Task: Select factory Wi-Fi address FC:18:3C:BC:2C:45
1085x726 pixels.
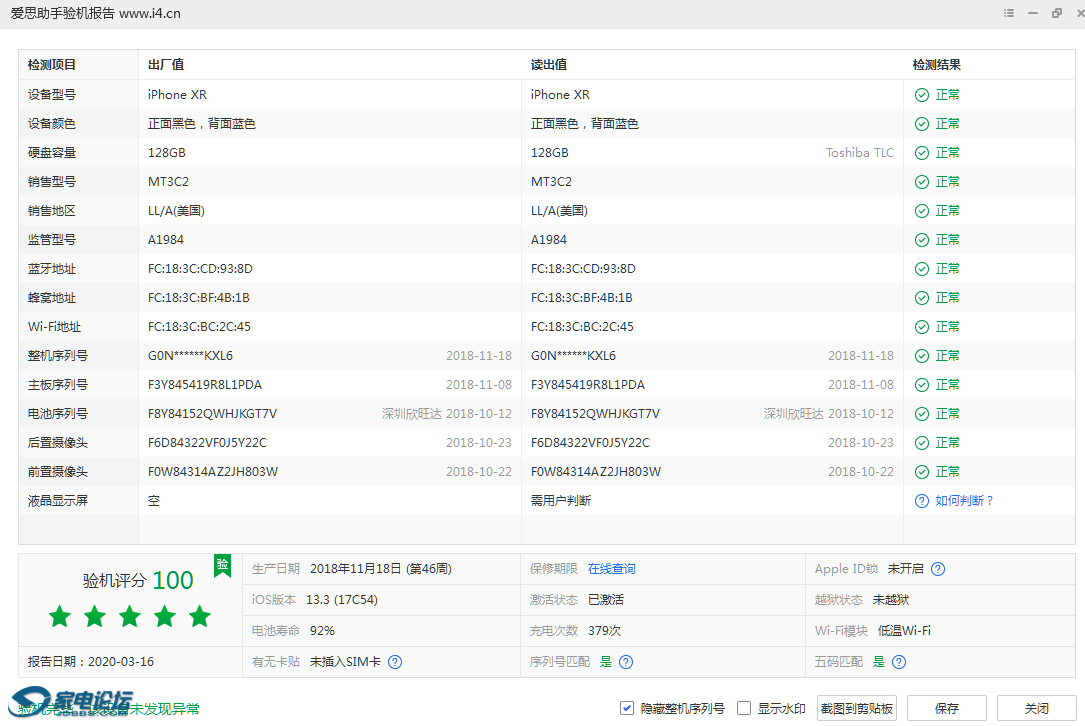Action: 199,327
